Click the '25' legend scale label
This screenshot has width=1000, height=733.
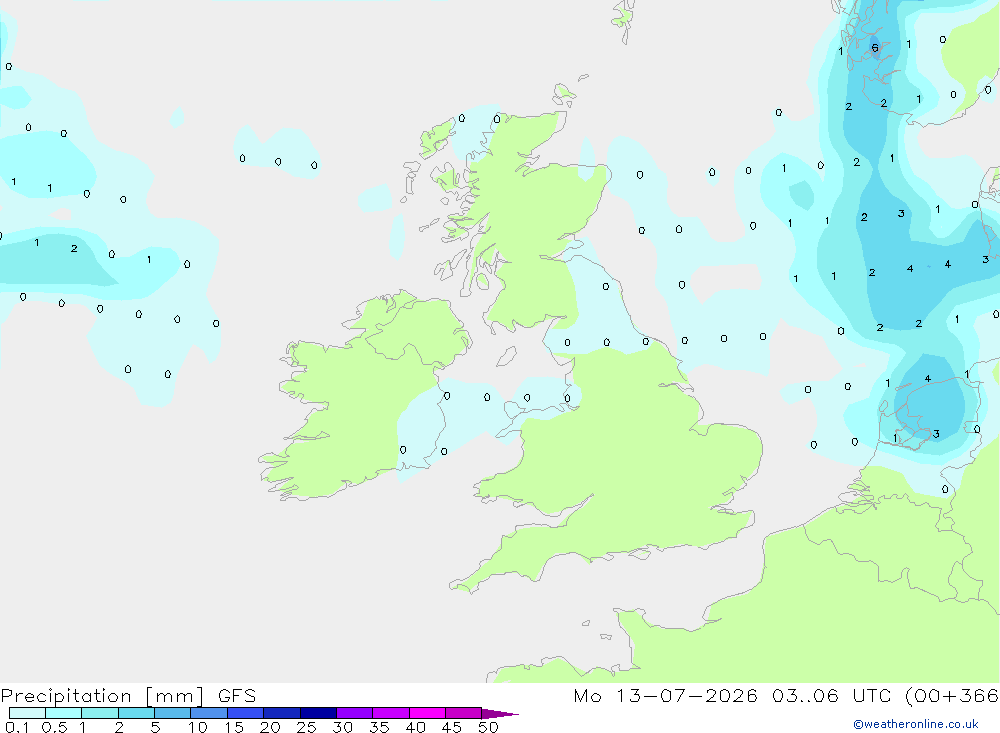click(306, 727)
